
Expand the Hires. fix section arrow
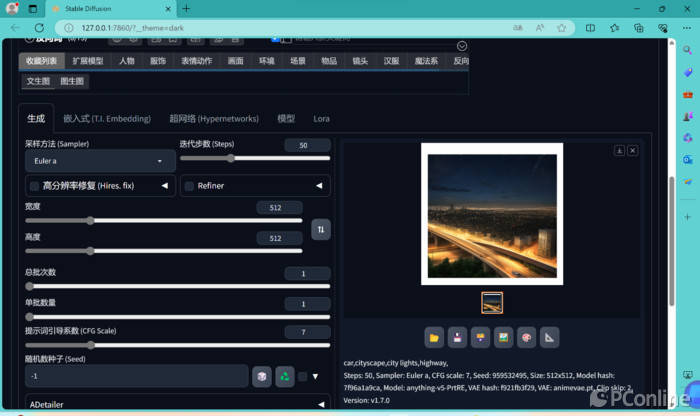click(165, 186)
